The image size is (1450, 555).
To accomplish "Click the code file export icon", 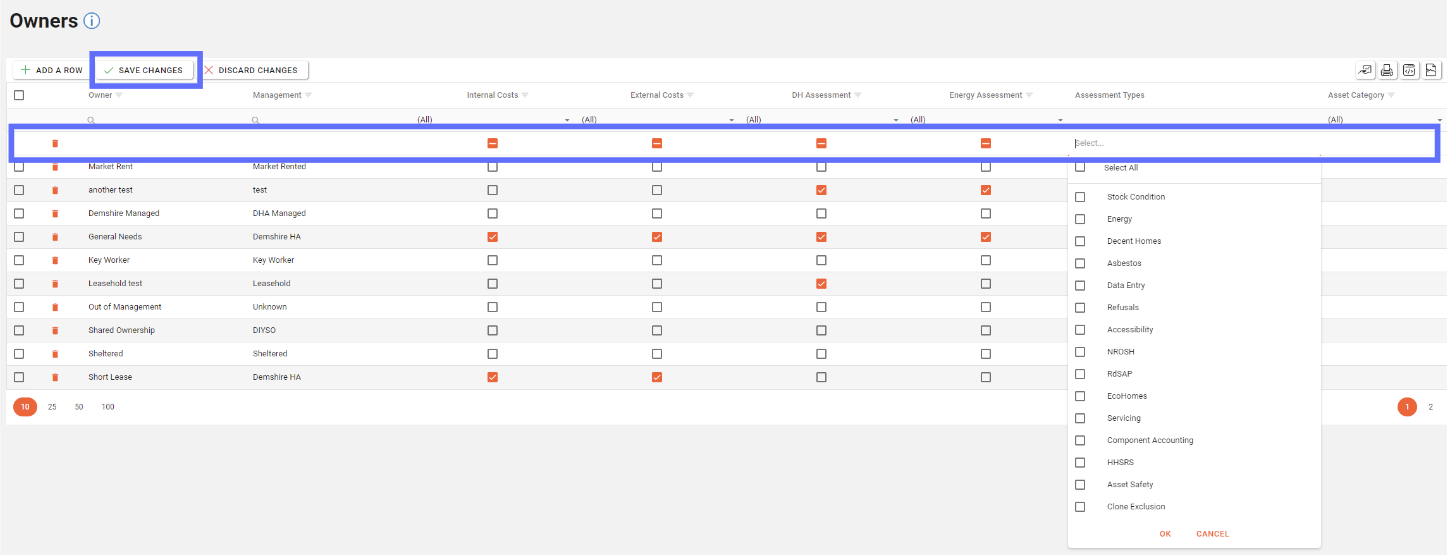I will coord(1409,70).
